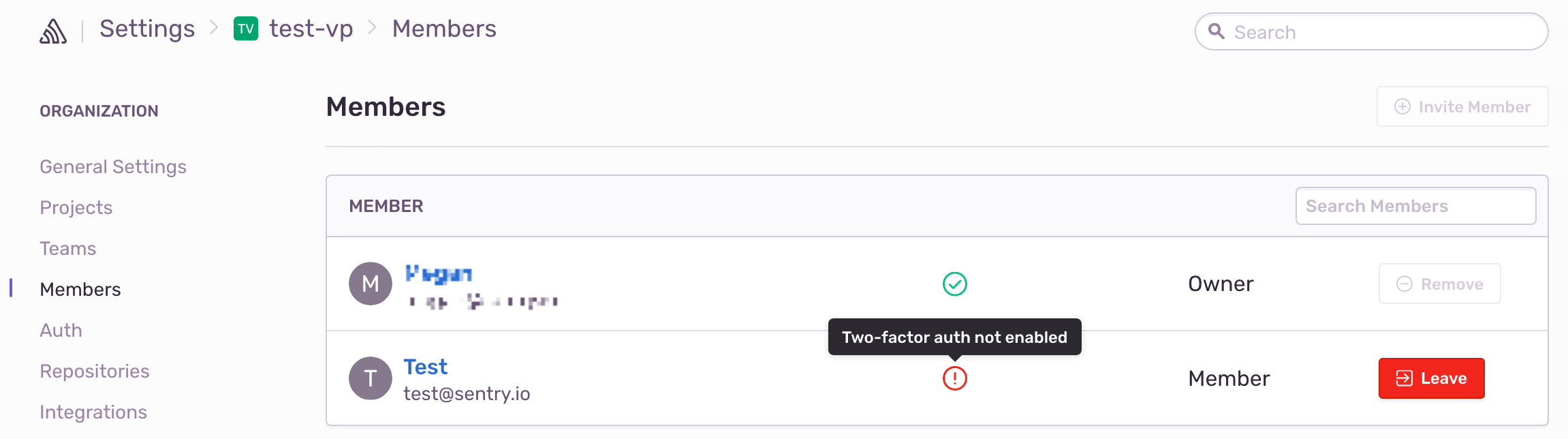The image size is (1568, 439).
Task: Open the Settings breadcrumb
Action: coord(147,29)
